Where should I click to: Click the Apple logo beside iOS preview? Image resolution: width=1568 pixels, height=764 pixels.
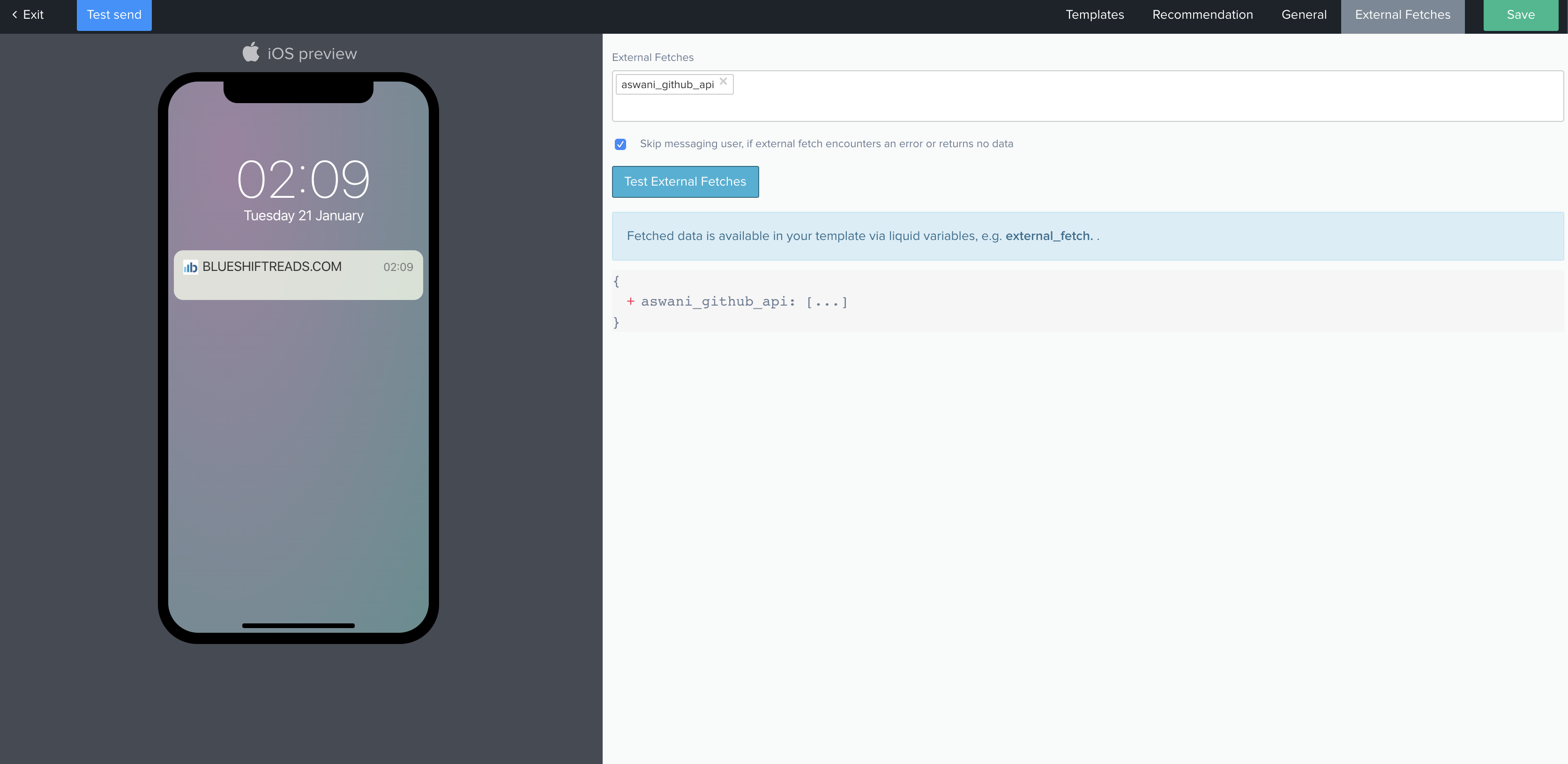tap(251, 52)
